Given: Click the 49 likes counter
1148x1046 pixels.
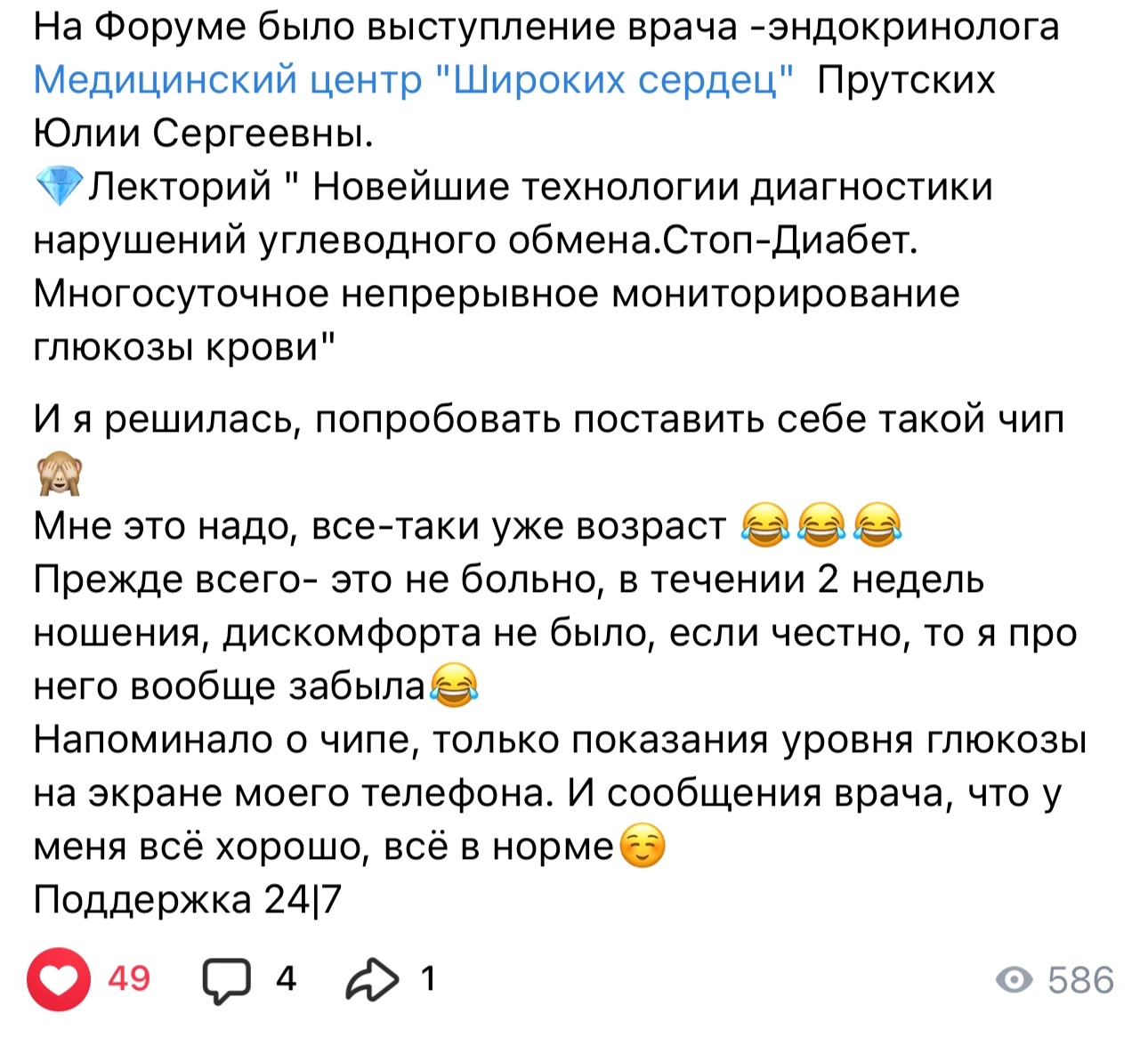Looking at the screenshot, I should click(129, 979).
